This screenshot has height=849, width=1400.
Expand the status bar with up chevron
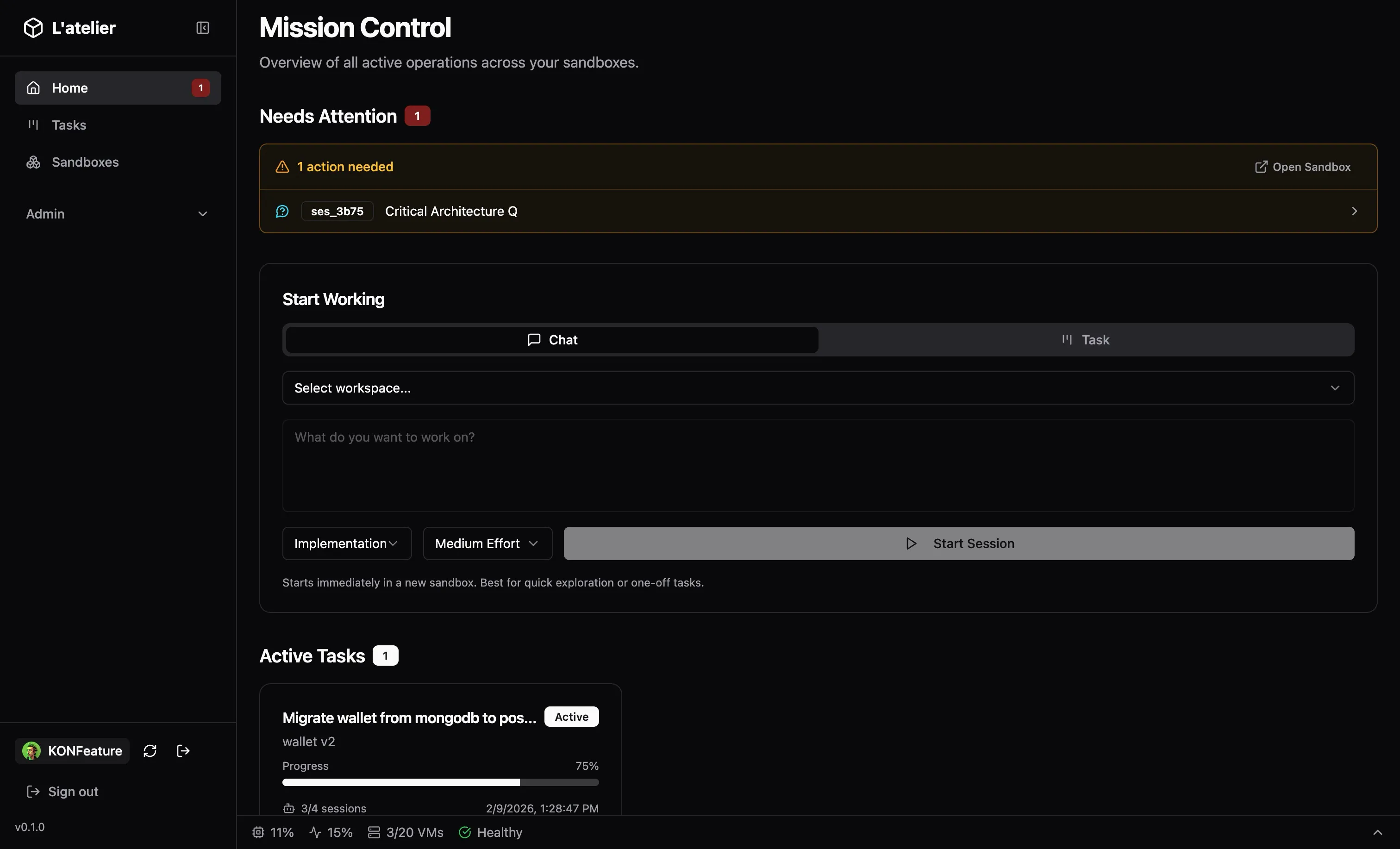(1378, 832)
